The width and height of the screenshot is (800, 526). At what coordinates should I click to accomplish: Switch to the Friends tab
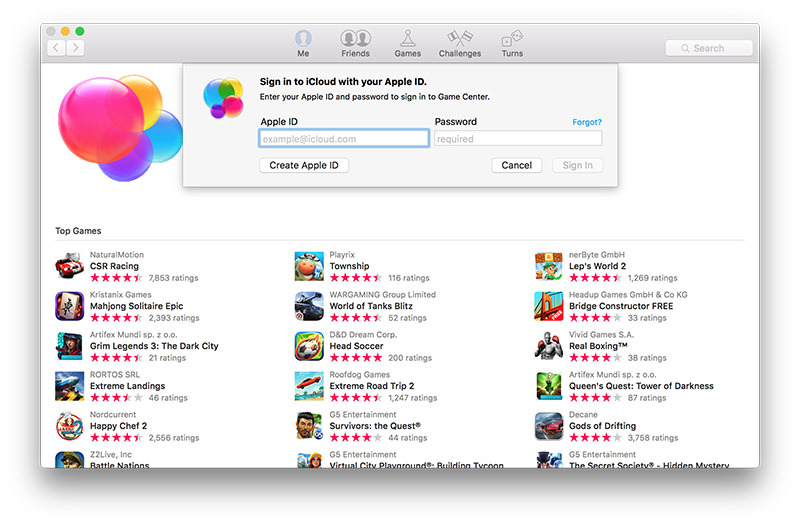tap(355, 43)
